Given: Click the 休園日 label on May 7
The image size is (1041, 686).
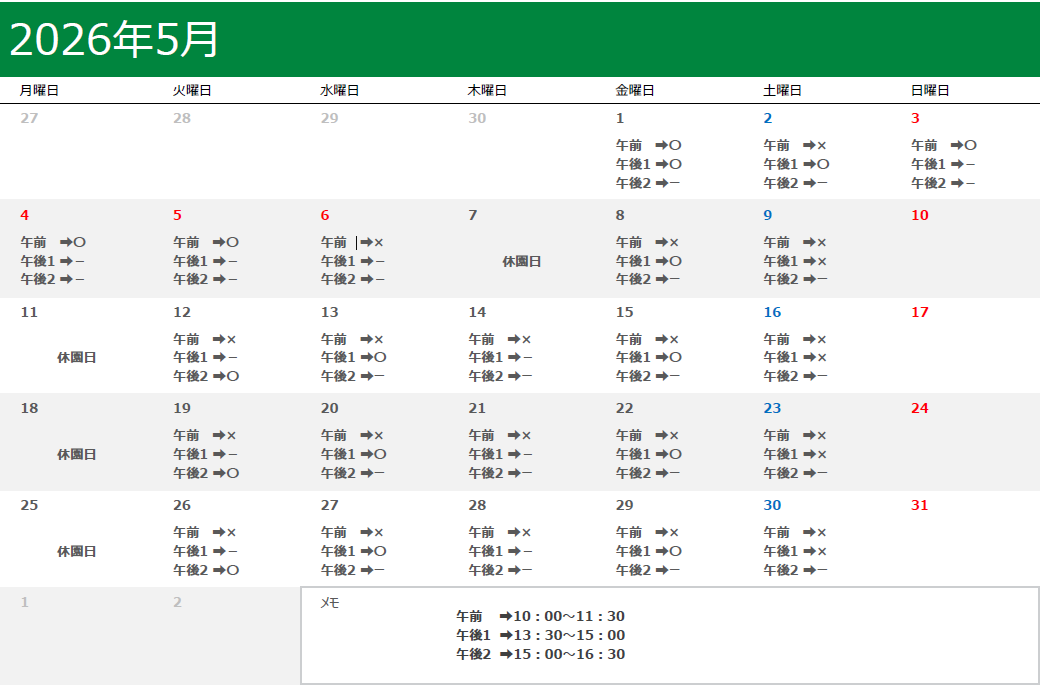Looking at the screenshot, I should pyautogui.click(x=521, y=261).
